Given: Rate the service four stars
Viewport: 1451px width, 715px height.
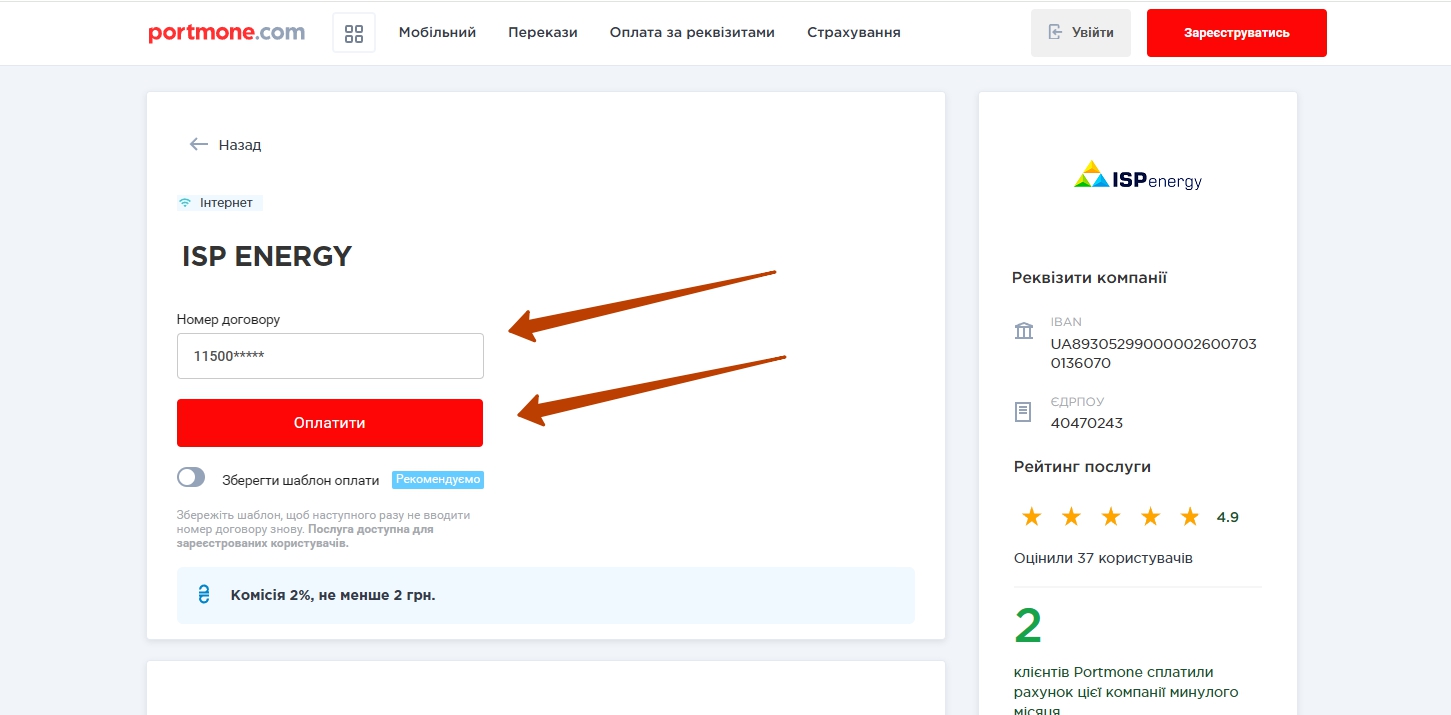Looking at the screenshot, I should pyautogui.click(x=1150, y=517).
